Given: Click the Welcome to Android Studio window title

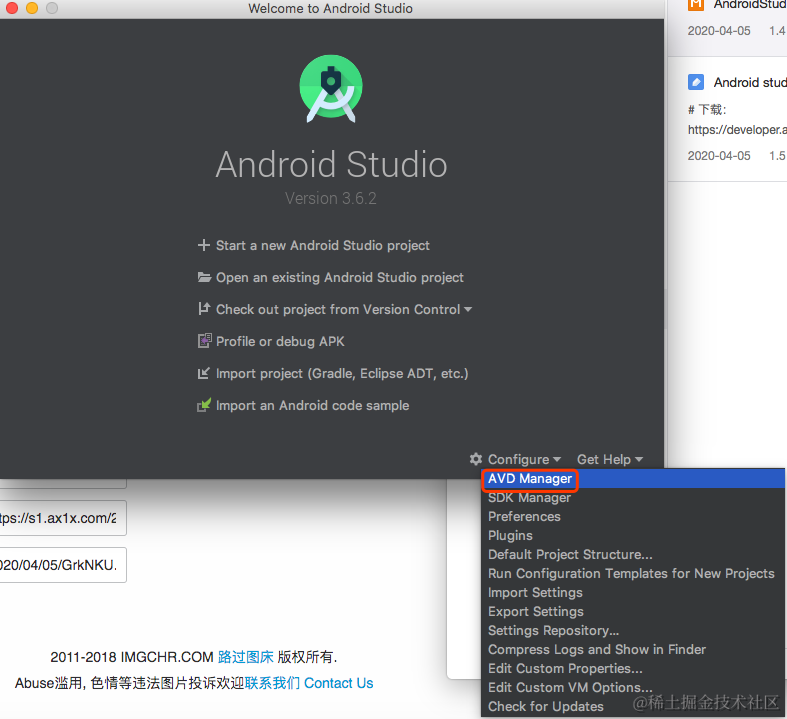Looking at the screenshot, I should tap(330, 9).
